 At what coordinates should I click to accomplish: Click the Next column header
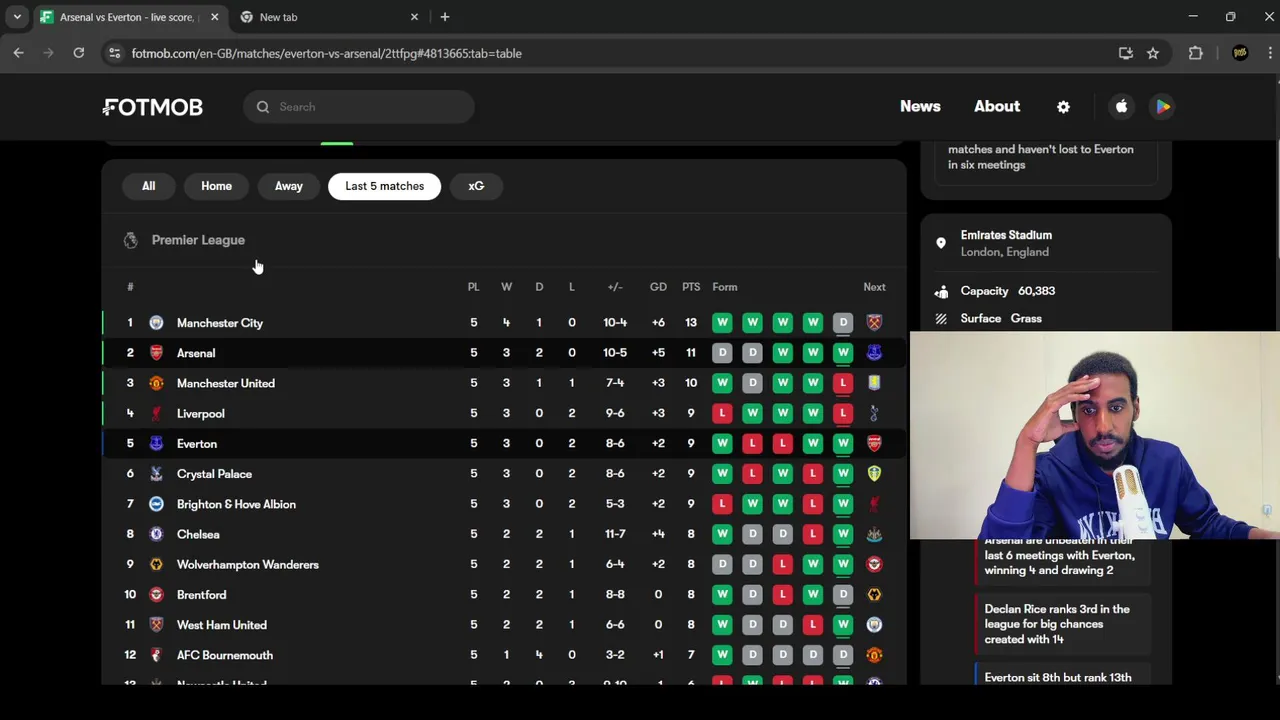tap(874, 287)
